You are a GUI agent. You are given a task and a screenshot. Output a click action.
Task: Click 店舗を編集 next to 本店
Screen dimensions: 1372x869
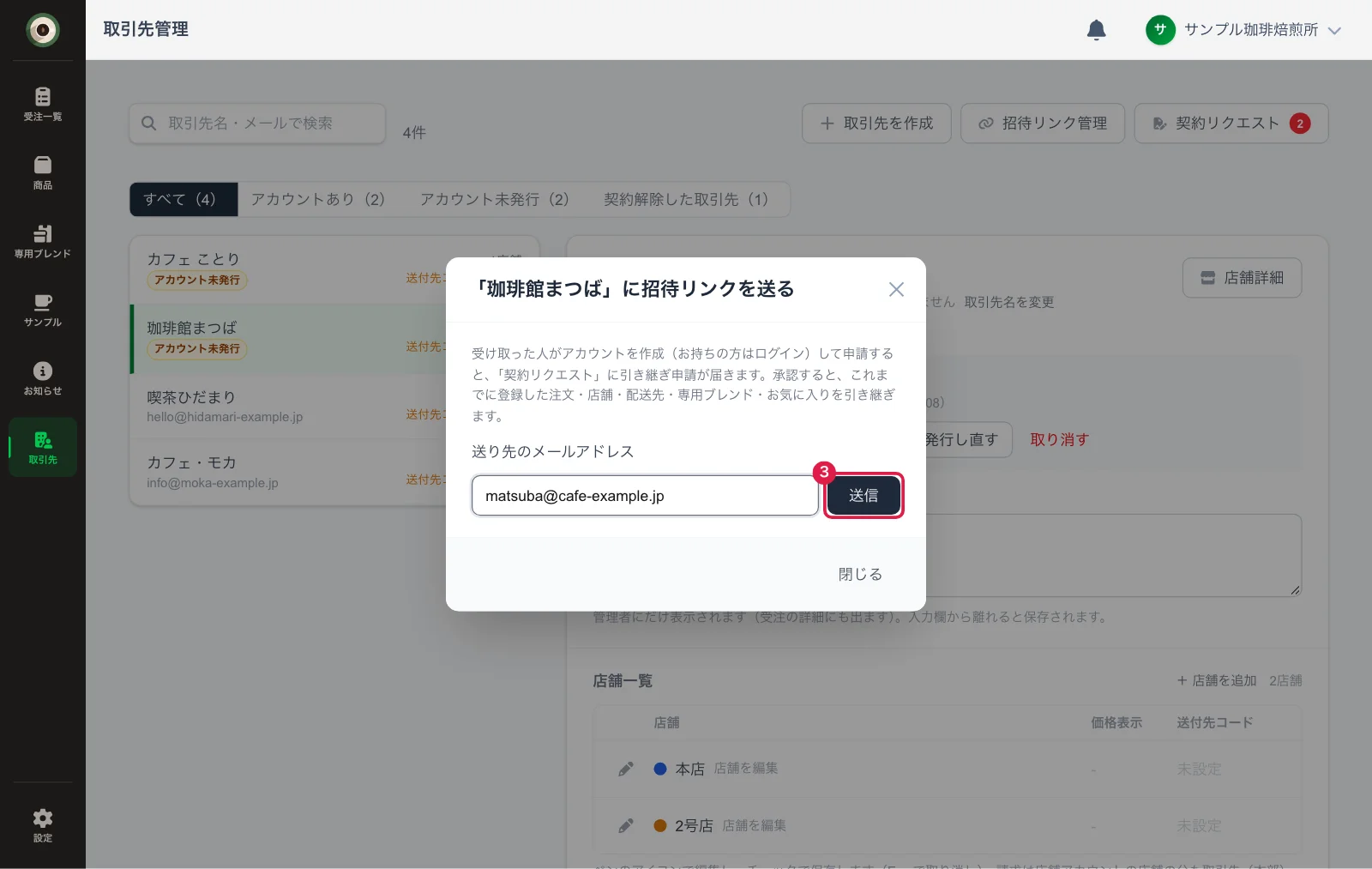pos(746,768)
